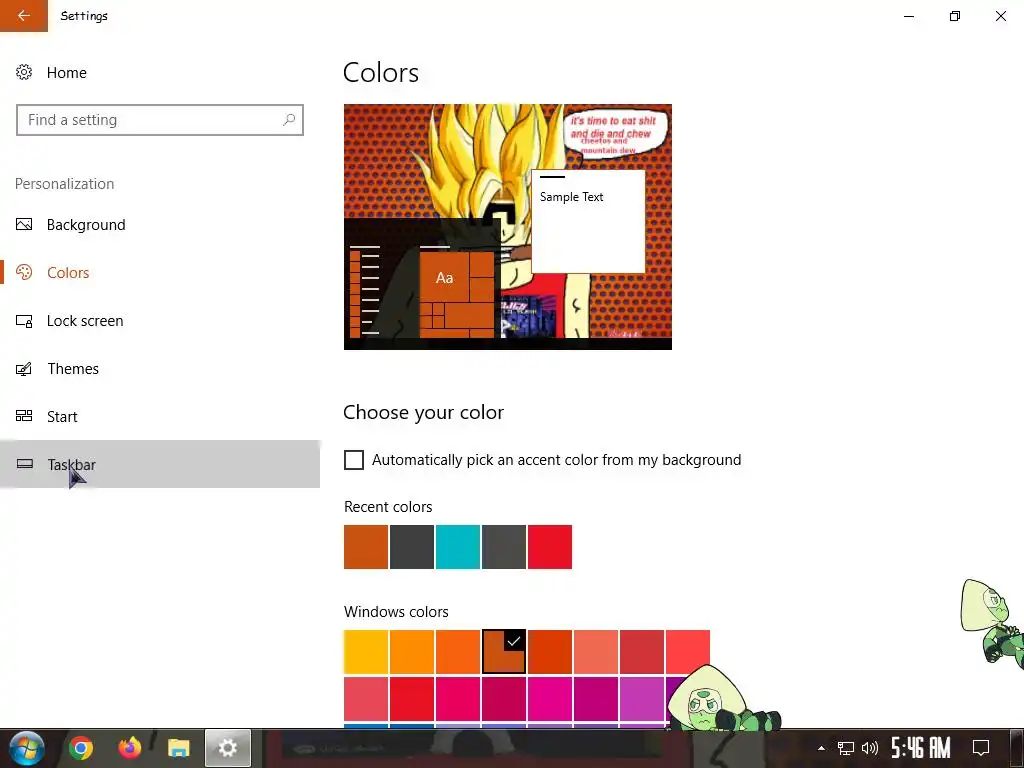This screenshot has height=768, width=1024.
Task: Restore down the Settings window
Action: (955, 16)
